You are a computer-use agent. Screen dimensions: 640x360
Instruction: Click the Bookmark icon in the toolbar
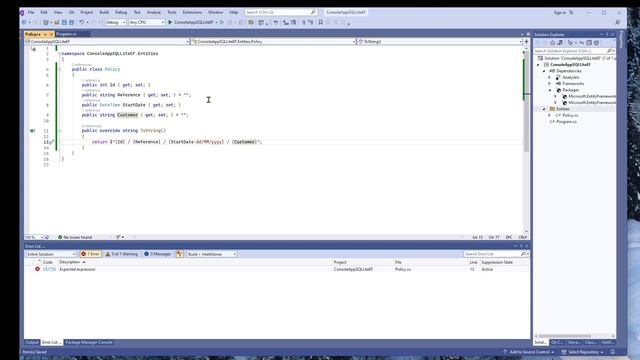click(321, 22)
